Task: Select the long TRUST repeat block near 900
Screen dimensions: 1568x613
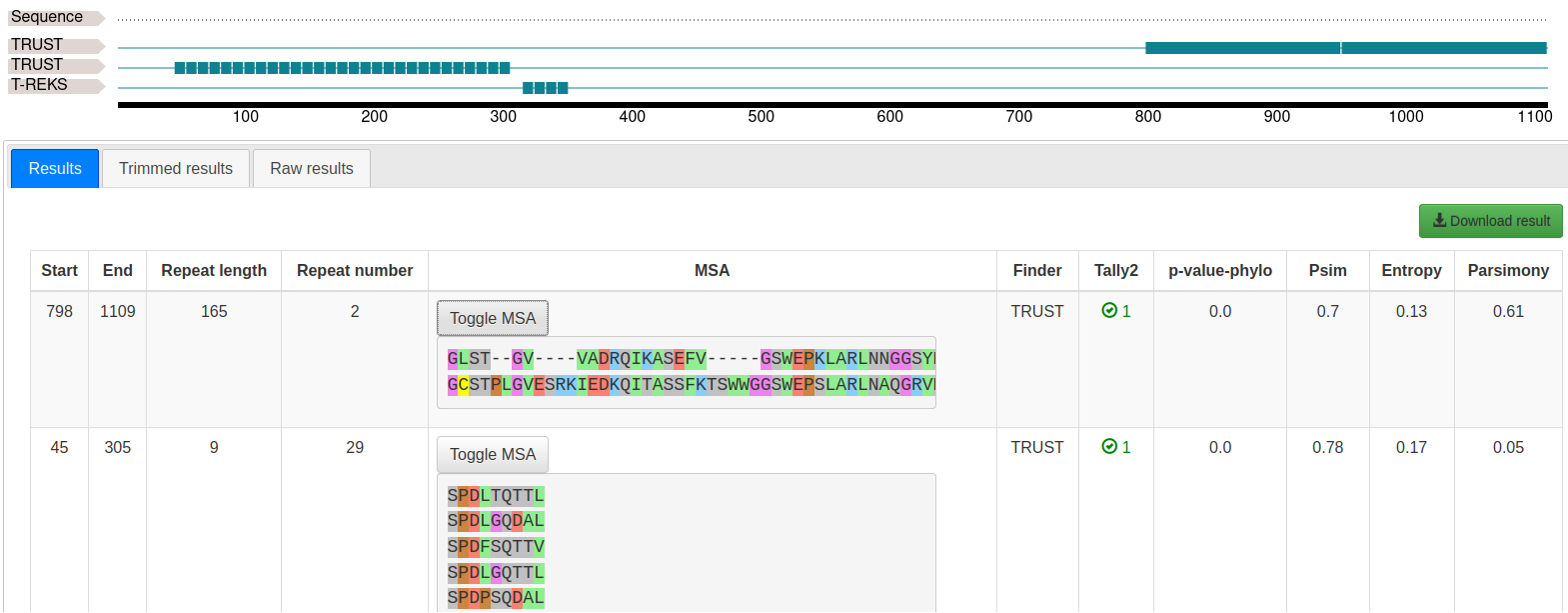Action: (x=1345, y=48)
